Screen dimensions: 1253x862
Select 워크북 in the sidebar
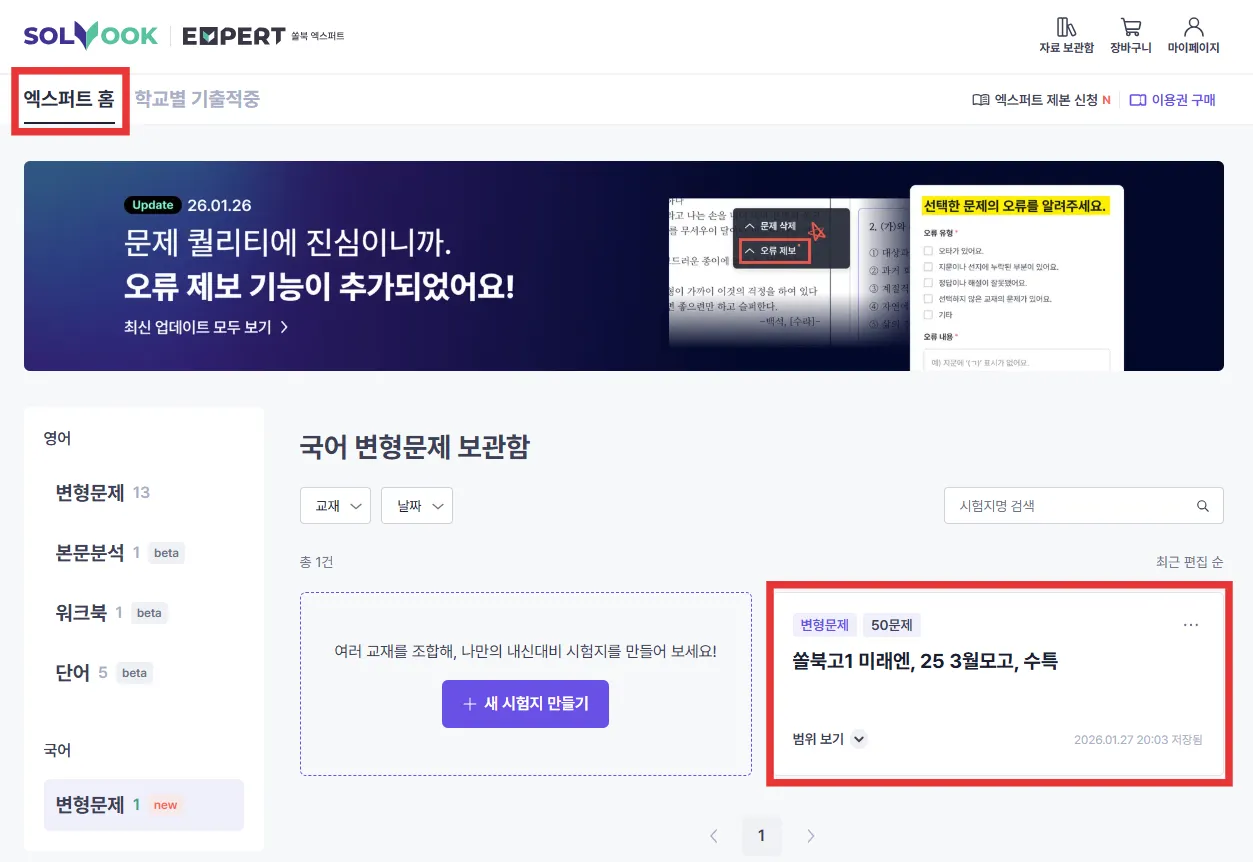(x=111, y=612)
